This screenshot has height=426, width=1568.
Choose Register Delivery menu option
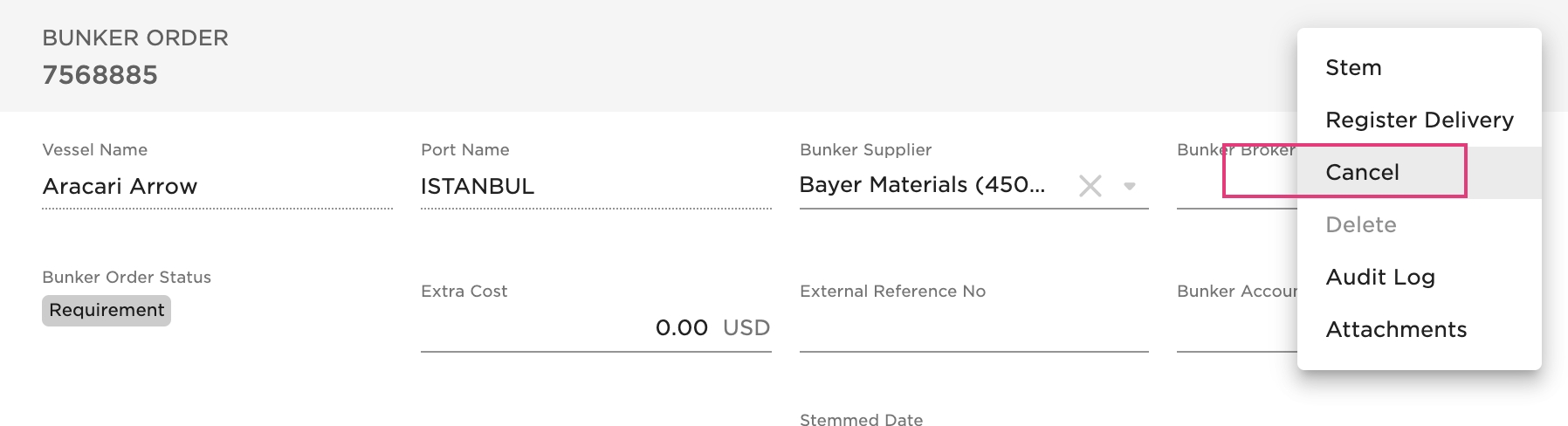coord(1419,120)
